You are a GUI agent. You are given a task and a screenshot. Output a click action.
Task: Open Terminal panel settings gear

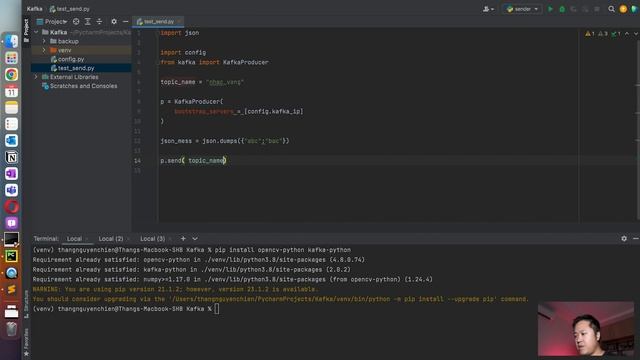tap(624, 239)
